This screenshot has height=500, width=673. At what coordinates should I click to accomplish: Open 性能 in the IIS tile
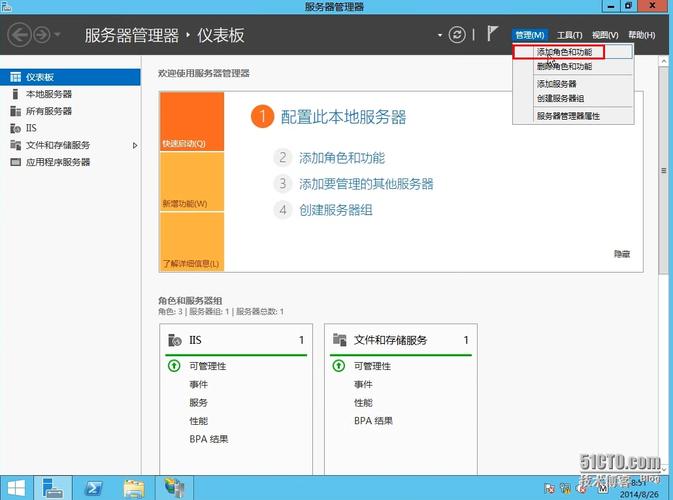point(199,421)
